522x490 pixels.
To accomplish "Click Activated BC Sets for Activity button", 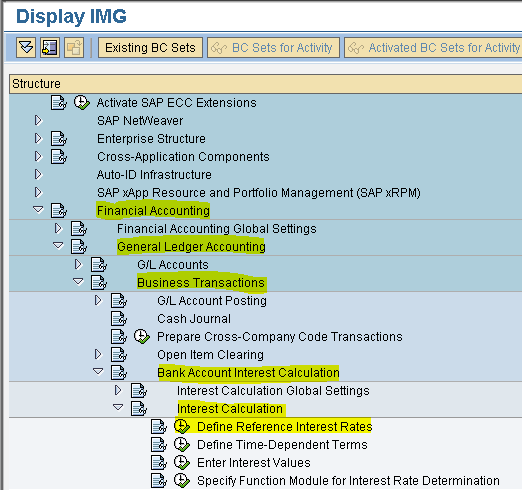I will click(x=433, y=48).
